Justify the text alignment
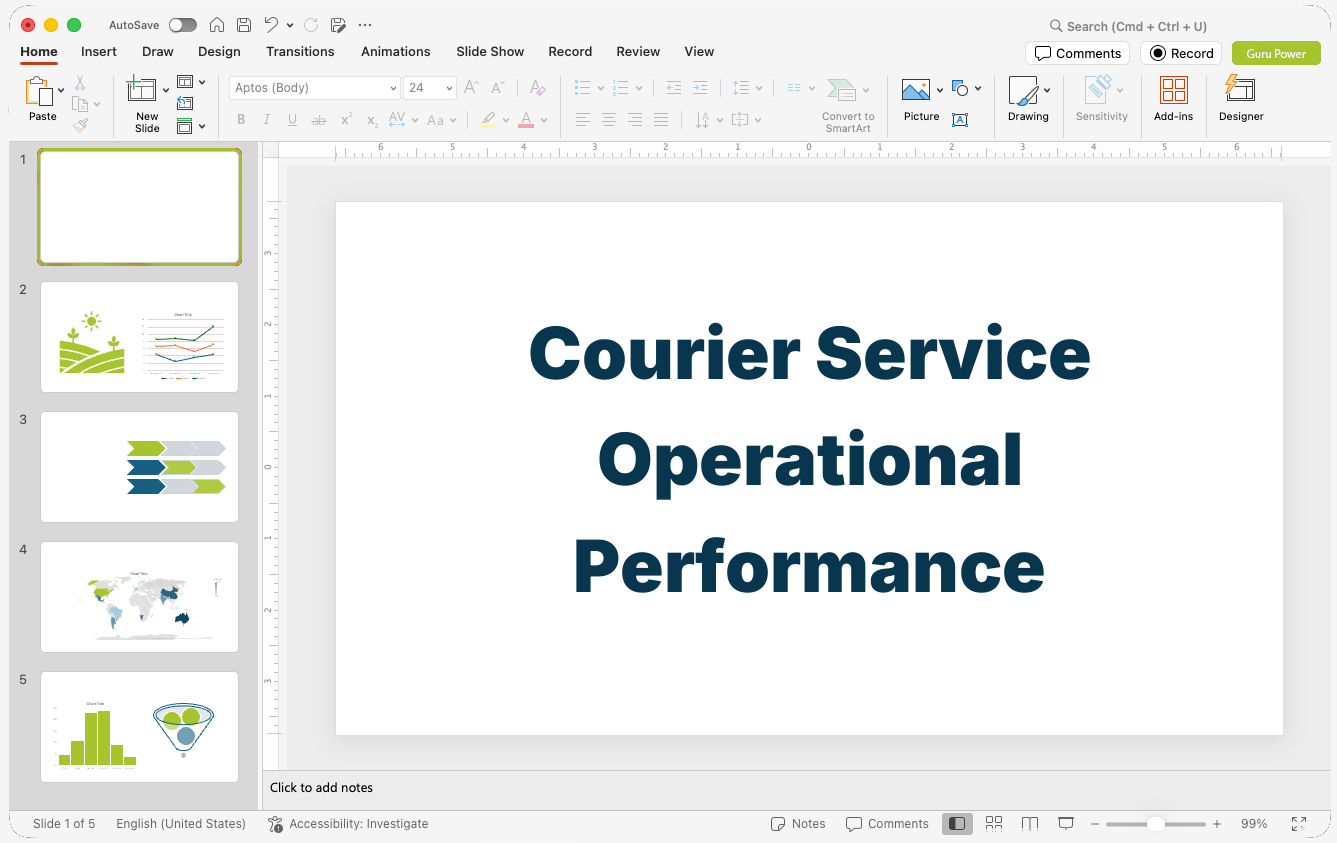The height and width of the screenshot is (843, 1337). pyautogui.click(x=661, y=120)
